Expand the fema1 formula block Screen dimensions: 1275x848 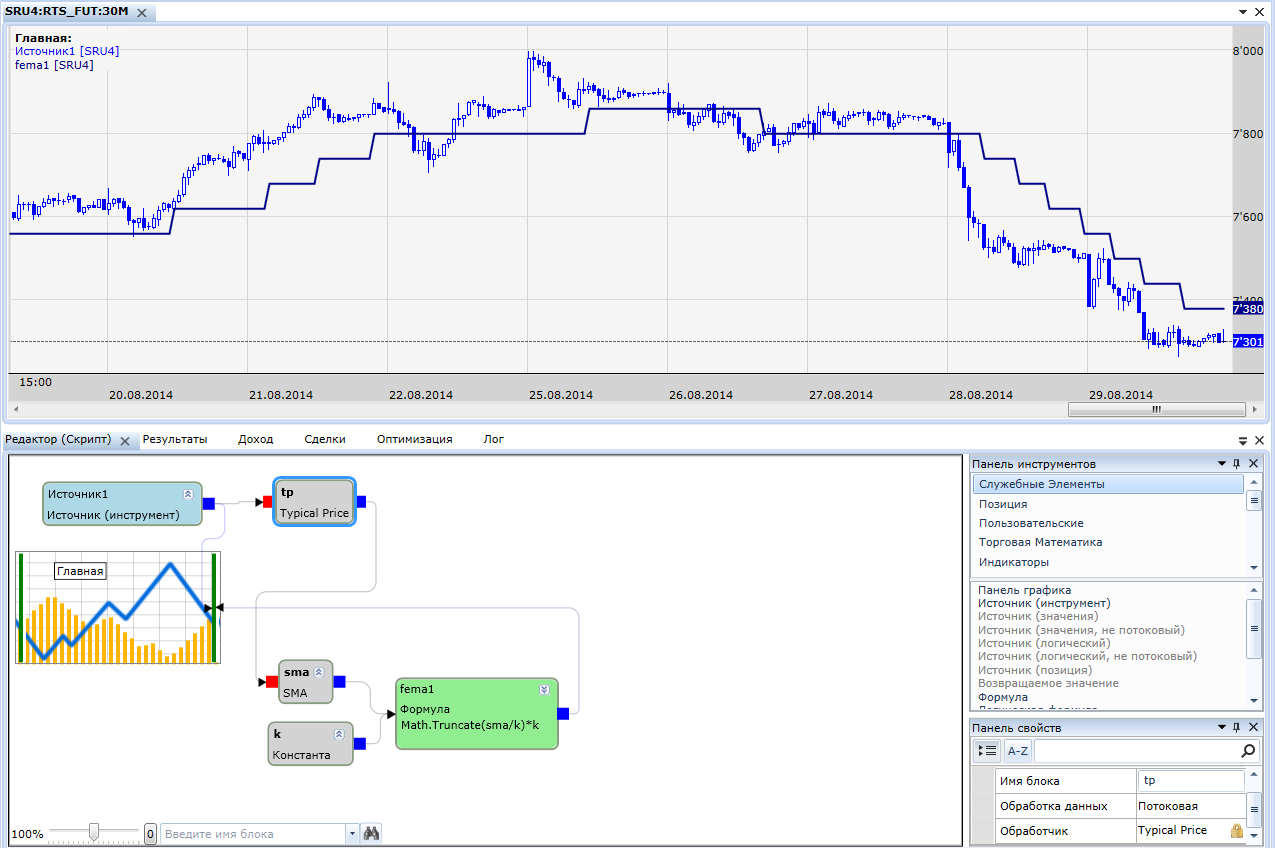click(x=544, y=689)
